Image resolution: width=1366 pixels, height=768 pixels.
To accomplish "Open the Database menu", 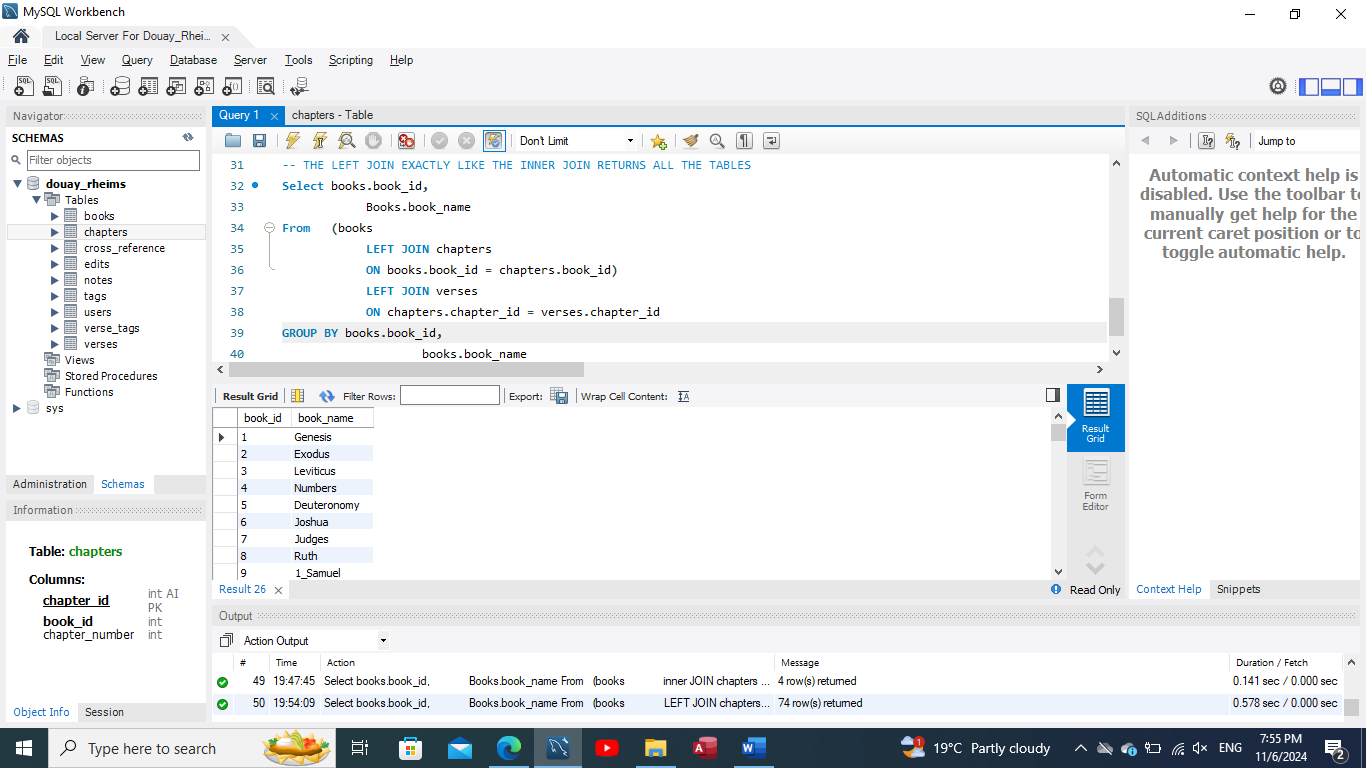I will [x=193, y=60].
